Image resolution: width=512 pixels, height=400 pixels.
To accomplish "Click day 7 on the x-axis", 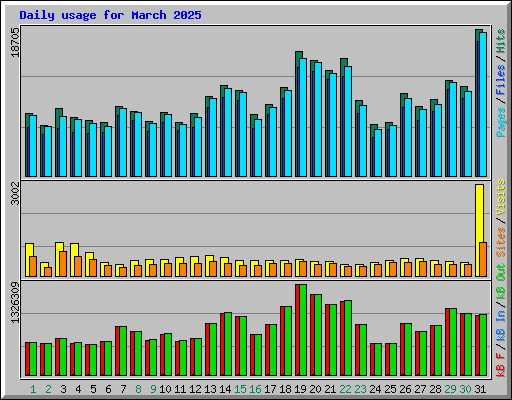I will tap(123, 389).
